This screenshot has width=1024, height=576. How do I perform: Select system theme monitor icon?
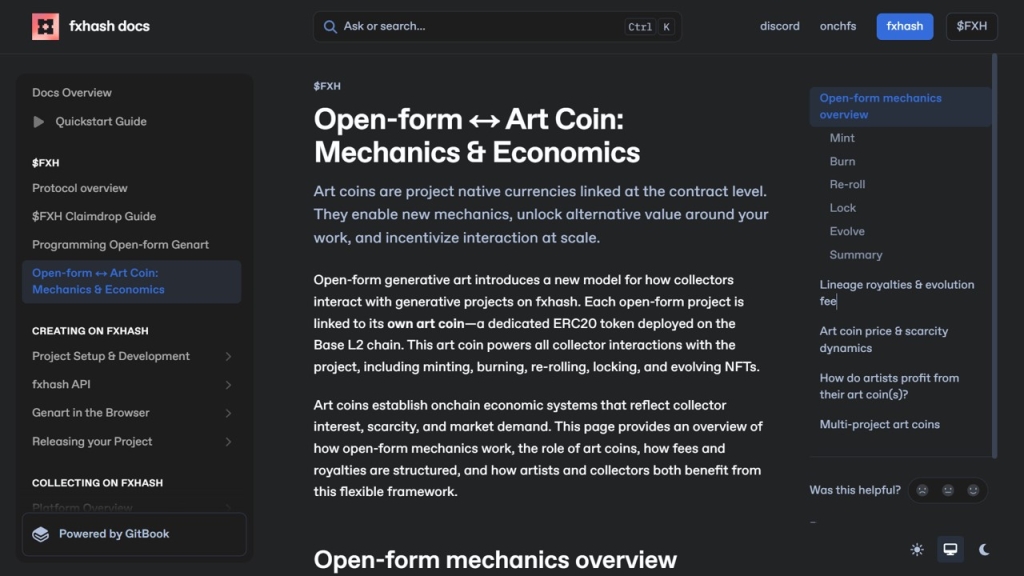pos(950,549)
